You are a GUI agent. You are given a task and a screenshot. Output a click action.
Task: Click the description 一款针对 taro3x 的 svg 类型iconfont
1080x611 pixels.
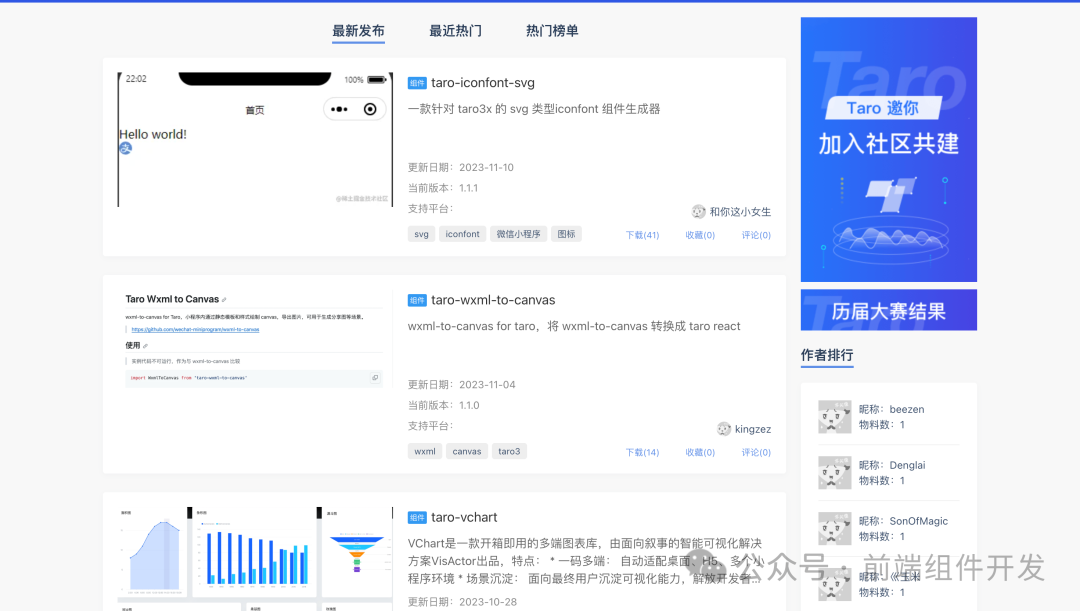[534, 109]
